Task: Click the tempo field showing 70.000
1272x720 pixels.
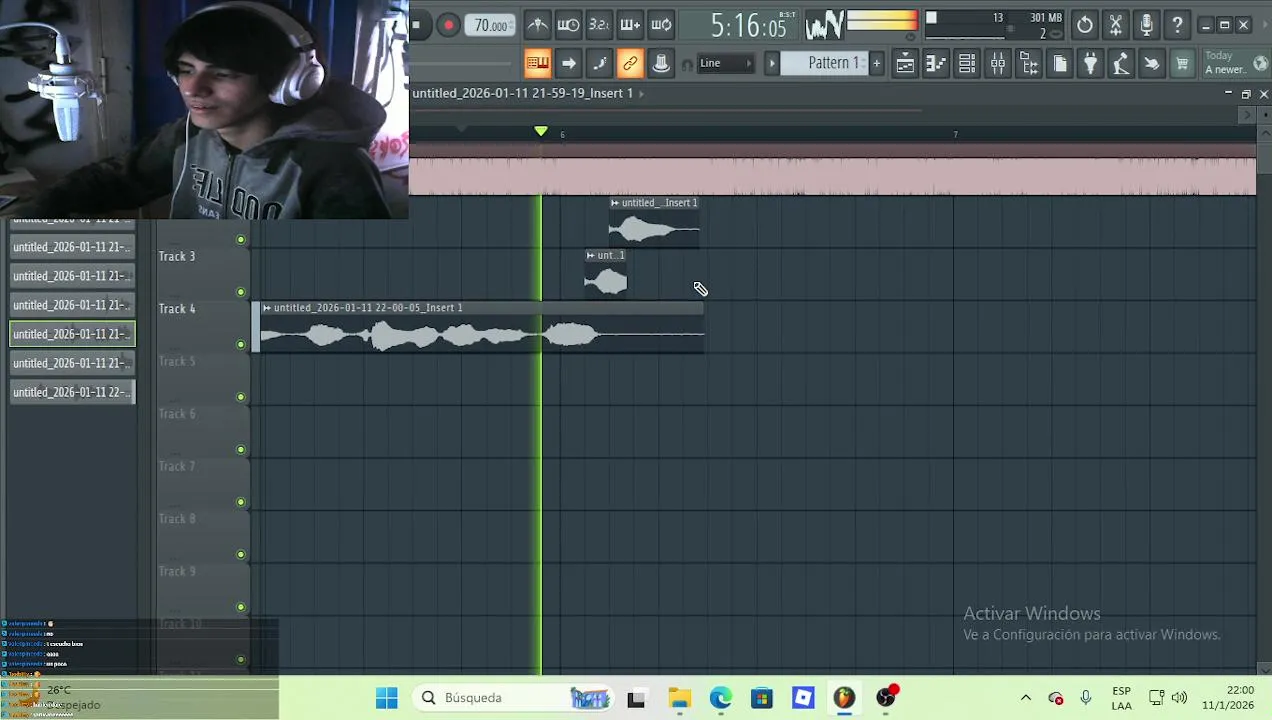Action: [x=491, y=25]
